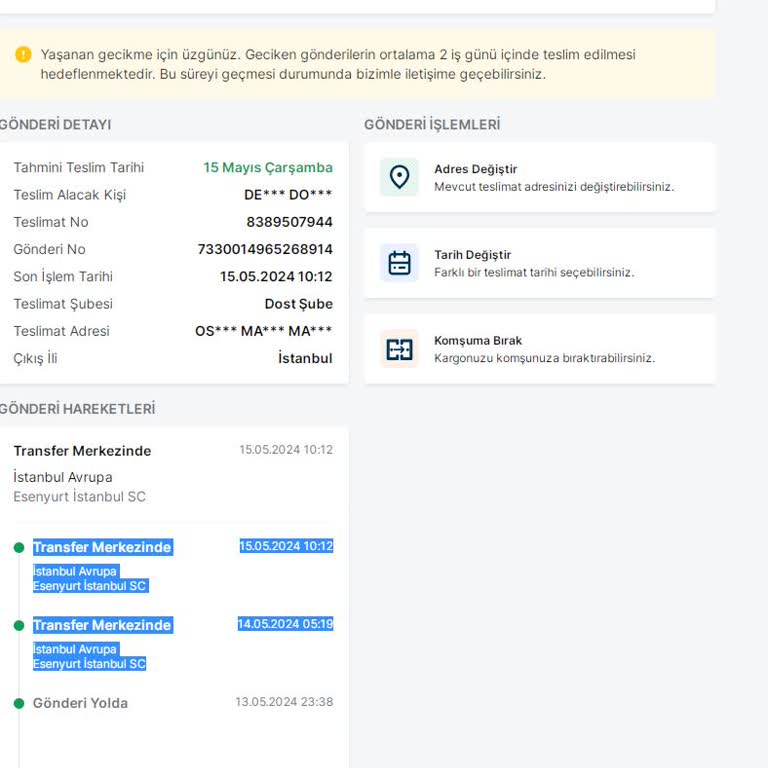Open the Adres Değiştir option
Image resolution: width=768 pixels, height=768 pixels.
point(540,177)
